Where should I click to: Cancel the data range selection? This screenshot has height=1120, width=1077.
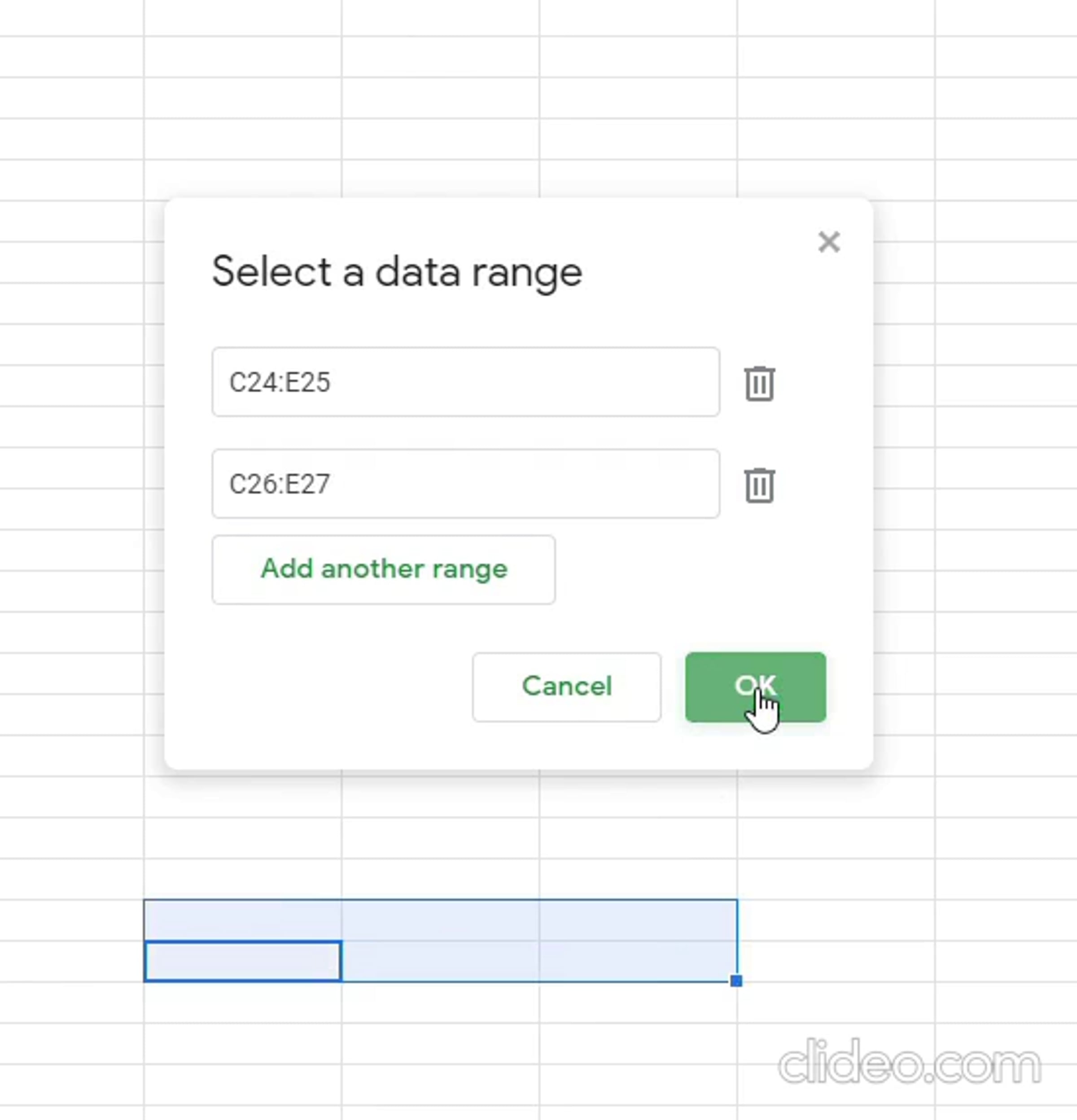567,687
